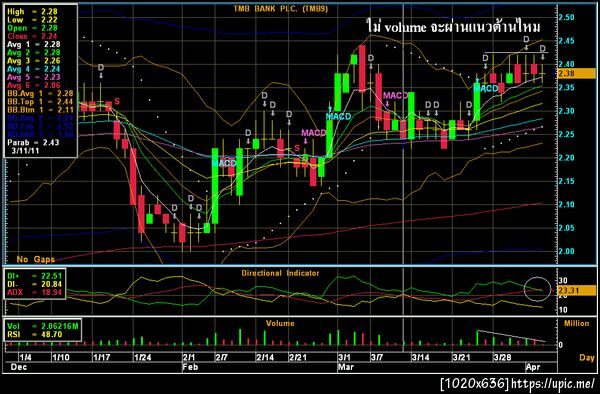Click the "Apr" month label
The width and height of the screenshot is (600, 394).
[533, 367]
